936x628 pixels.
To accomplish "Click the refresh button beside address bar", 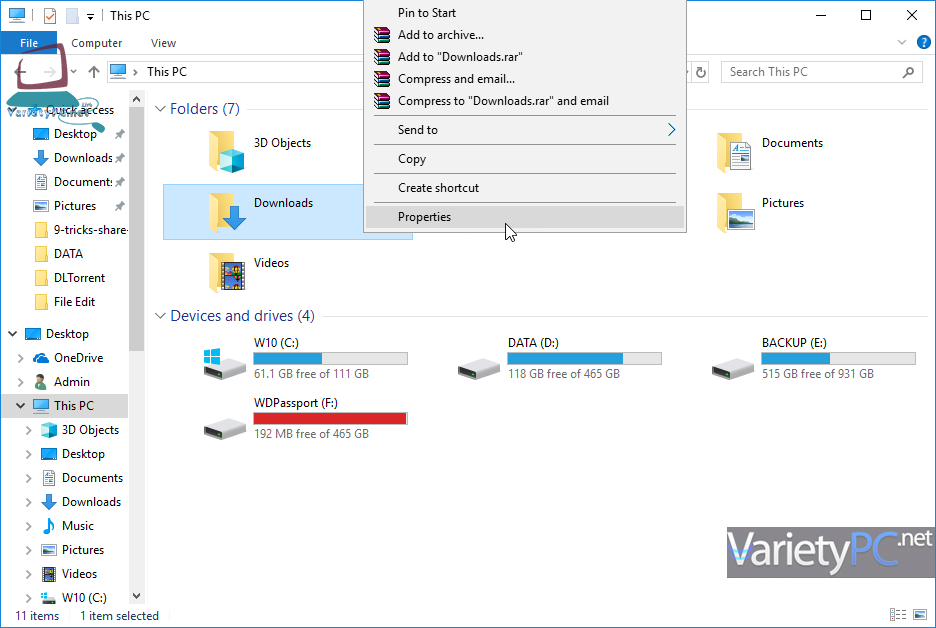I will [701, 72].
